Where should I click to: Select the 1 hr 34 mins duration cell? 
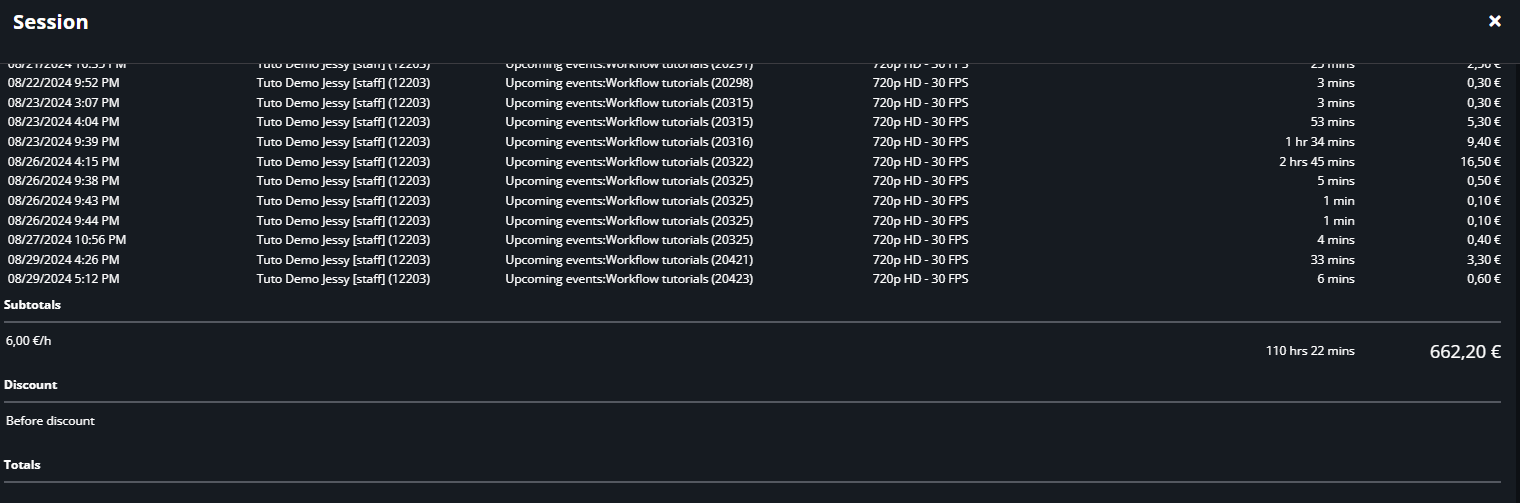pos(1320,142)
